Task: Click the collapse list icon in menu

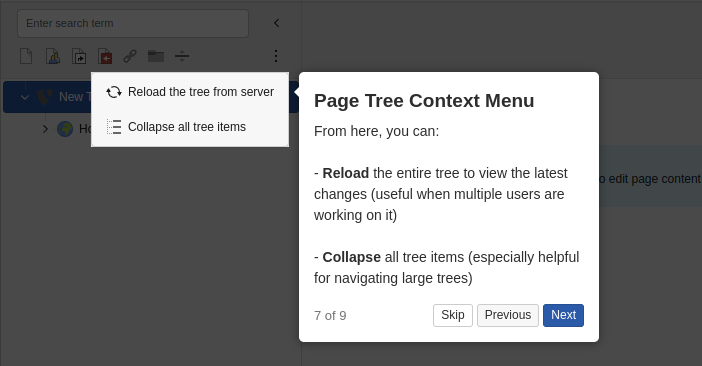Action: 114,127
